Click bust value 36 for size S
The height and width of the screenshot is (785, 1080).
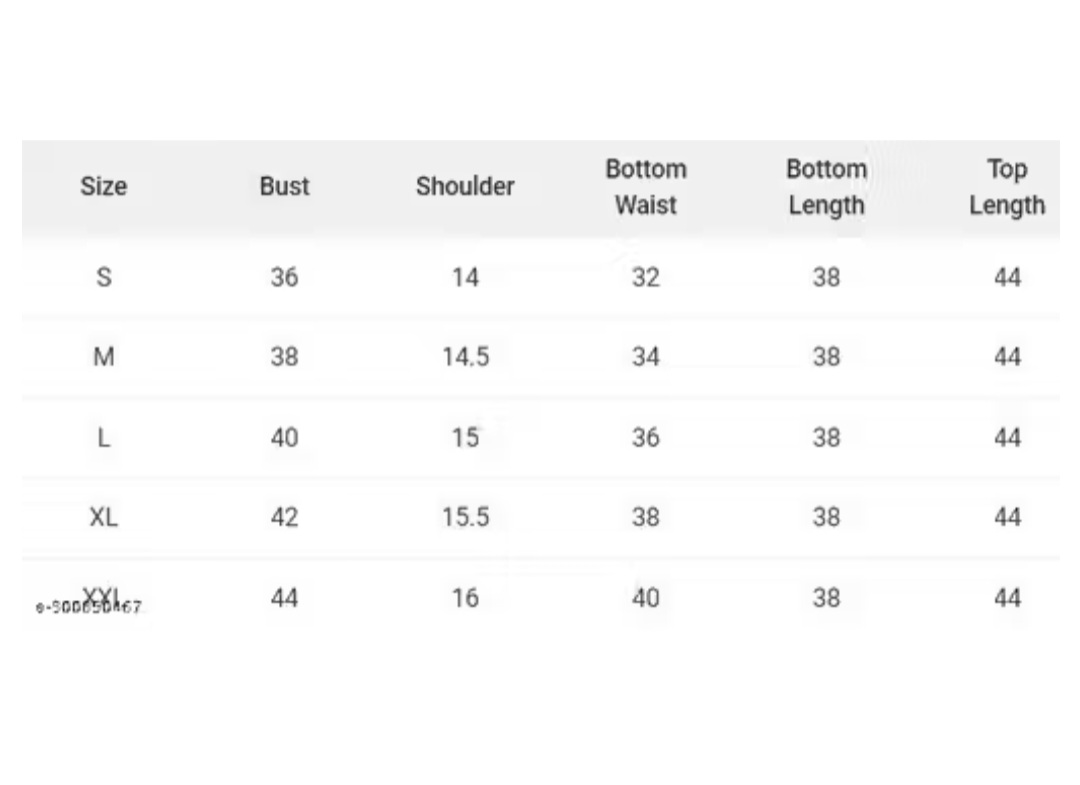point(284,278)
